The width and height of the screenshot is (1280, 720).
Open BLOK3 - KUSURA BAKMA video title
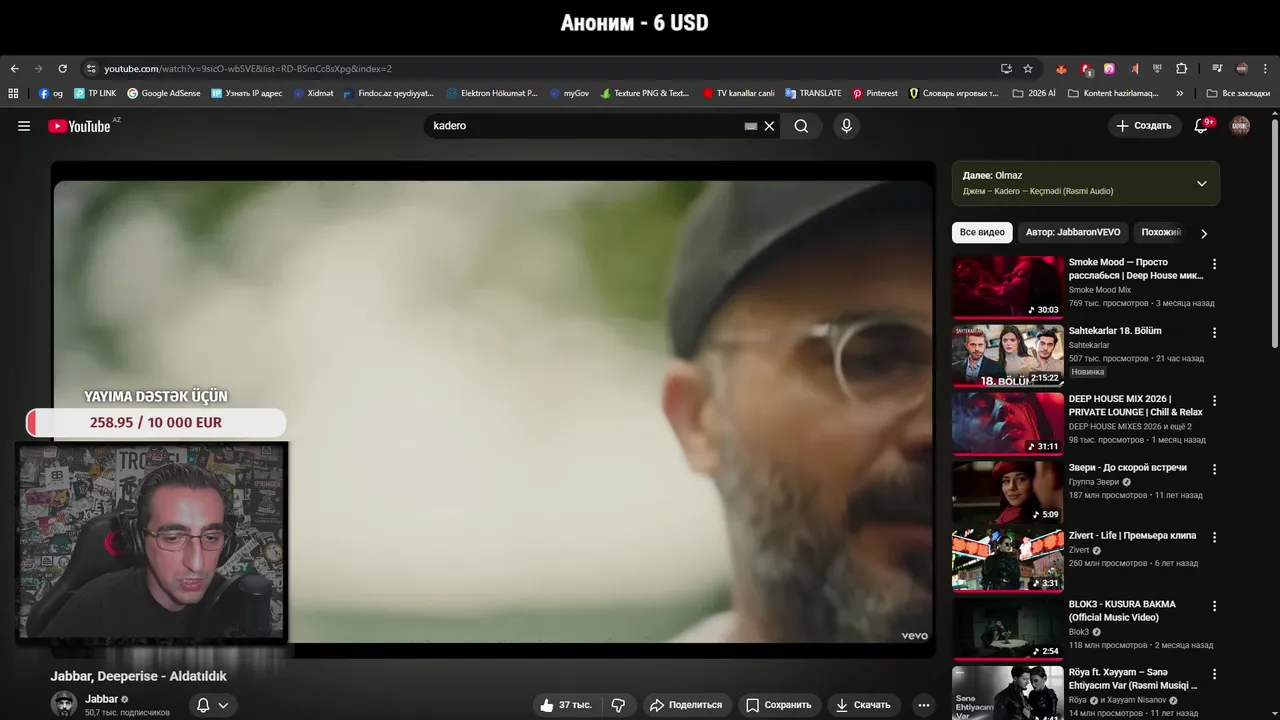click(1122, 610)
